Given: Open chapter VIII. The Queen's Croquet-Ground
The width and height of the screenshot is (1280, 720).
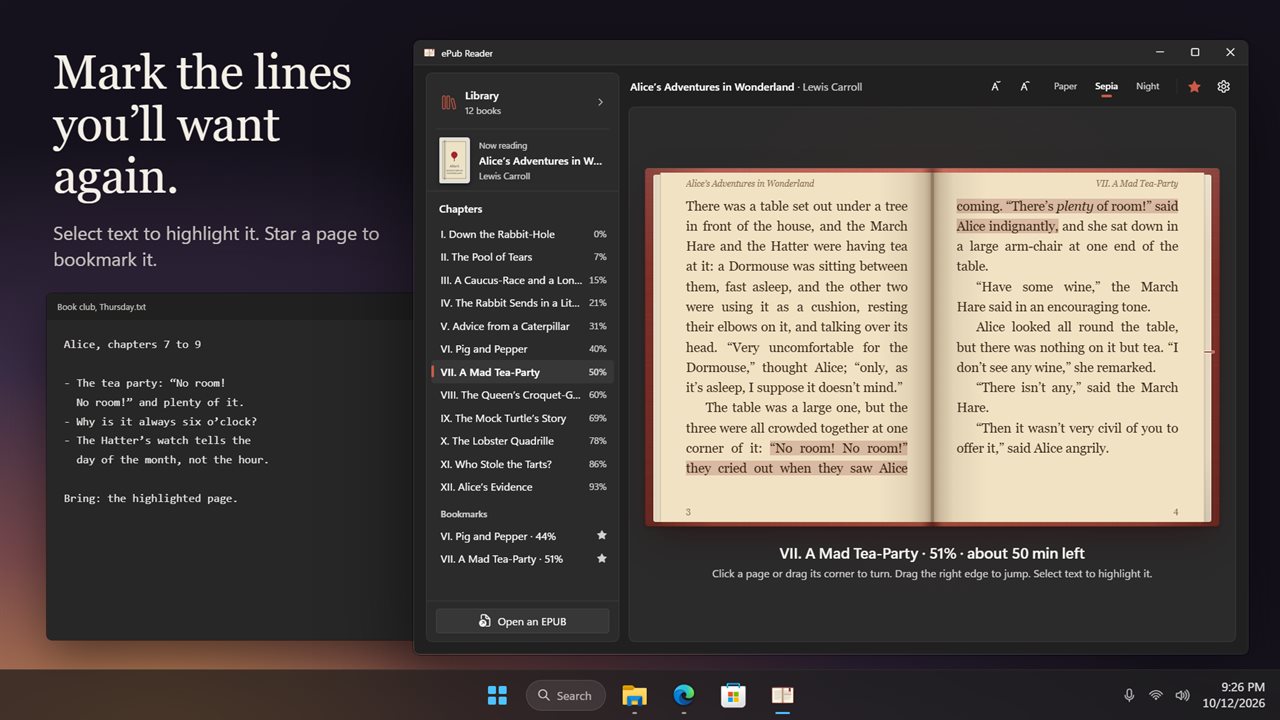Looking at the screenshot, I should (x=523, y=395).
